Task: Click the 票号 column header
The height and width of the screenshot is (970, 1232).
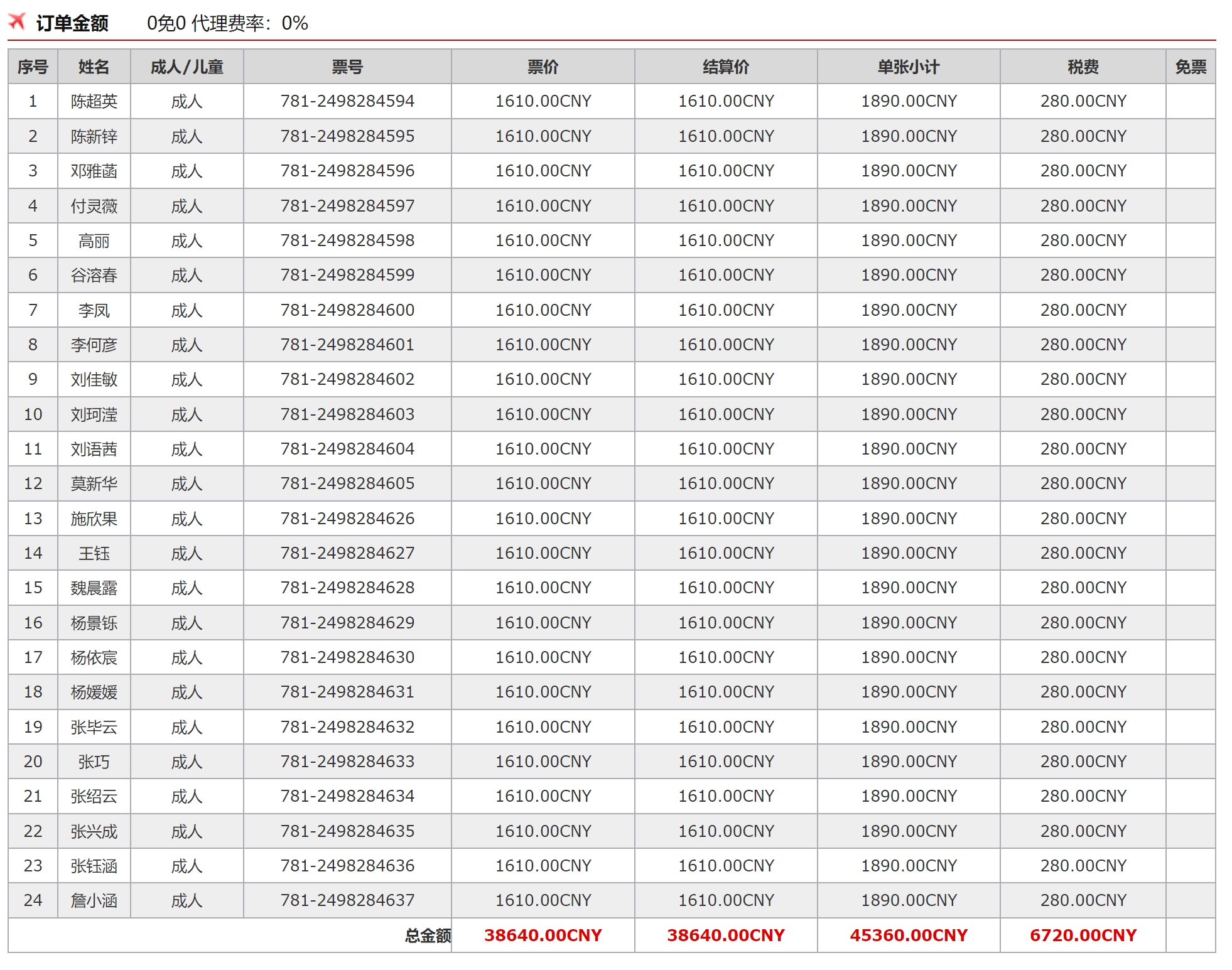Action: (347, 67)
